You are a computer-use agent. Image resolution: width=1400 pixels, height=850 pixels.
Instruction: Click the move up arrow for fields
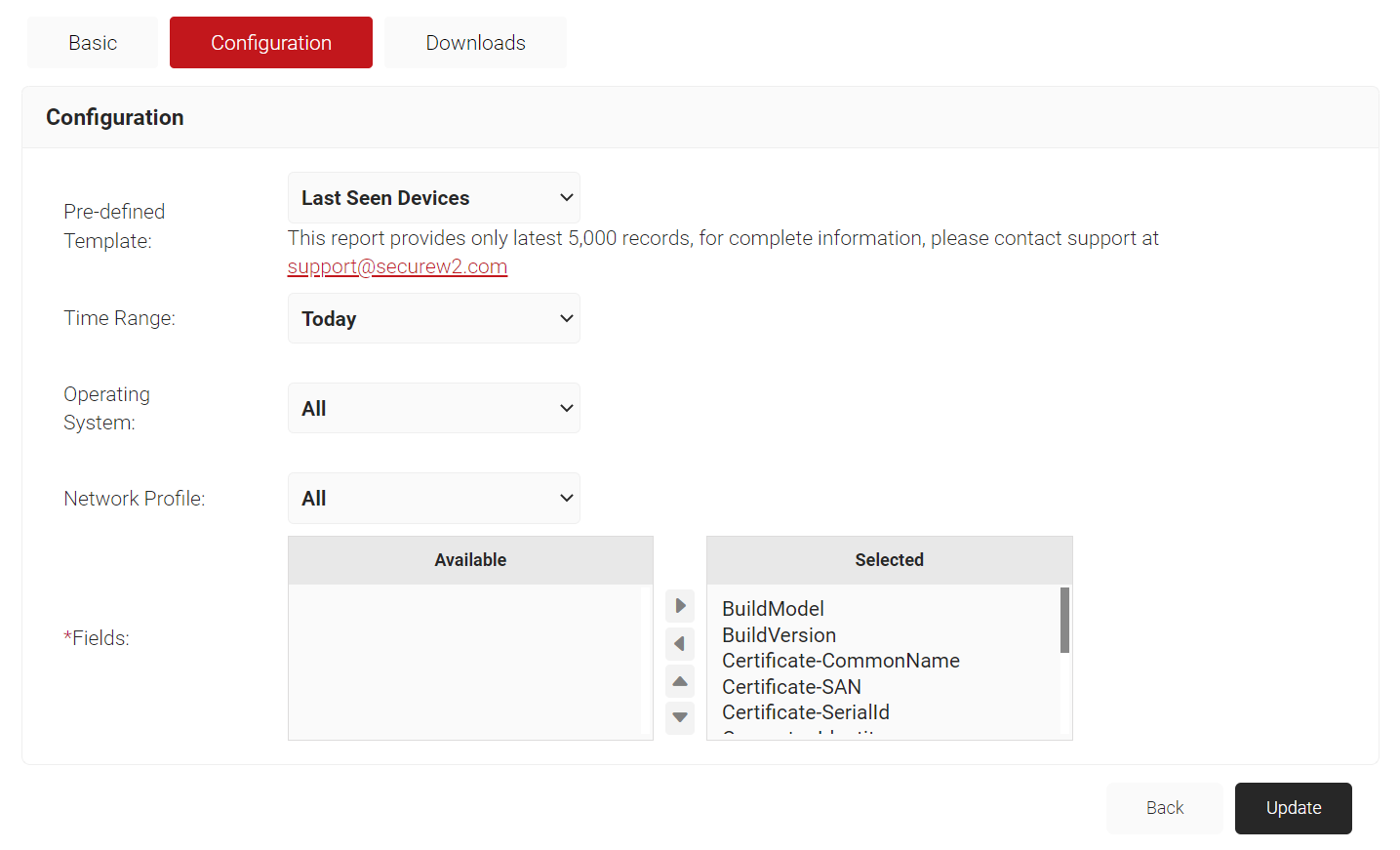pyautogui.click(x=680, y=681)
